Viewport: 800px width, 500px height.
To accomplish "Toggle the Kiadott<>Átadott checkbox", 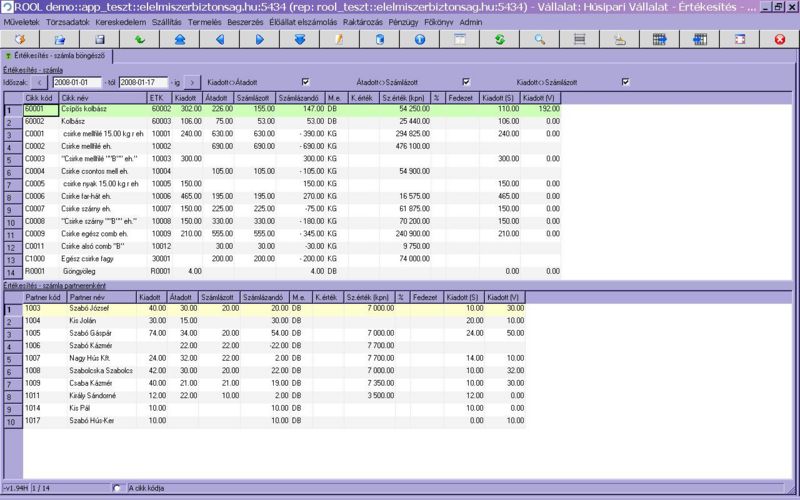I will pos(306,82).
